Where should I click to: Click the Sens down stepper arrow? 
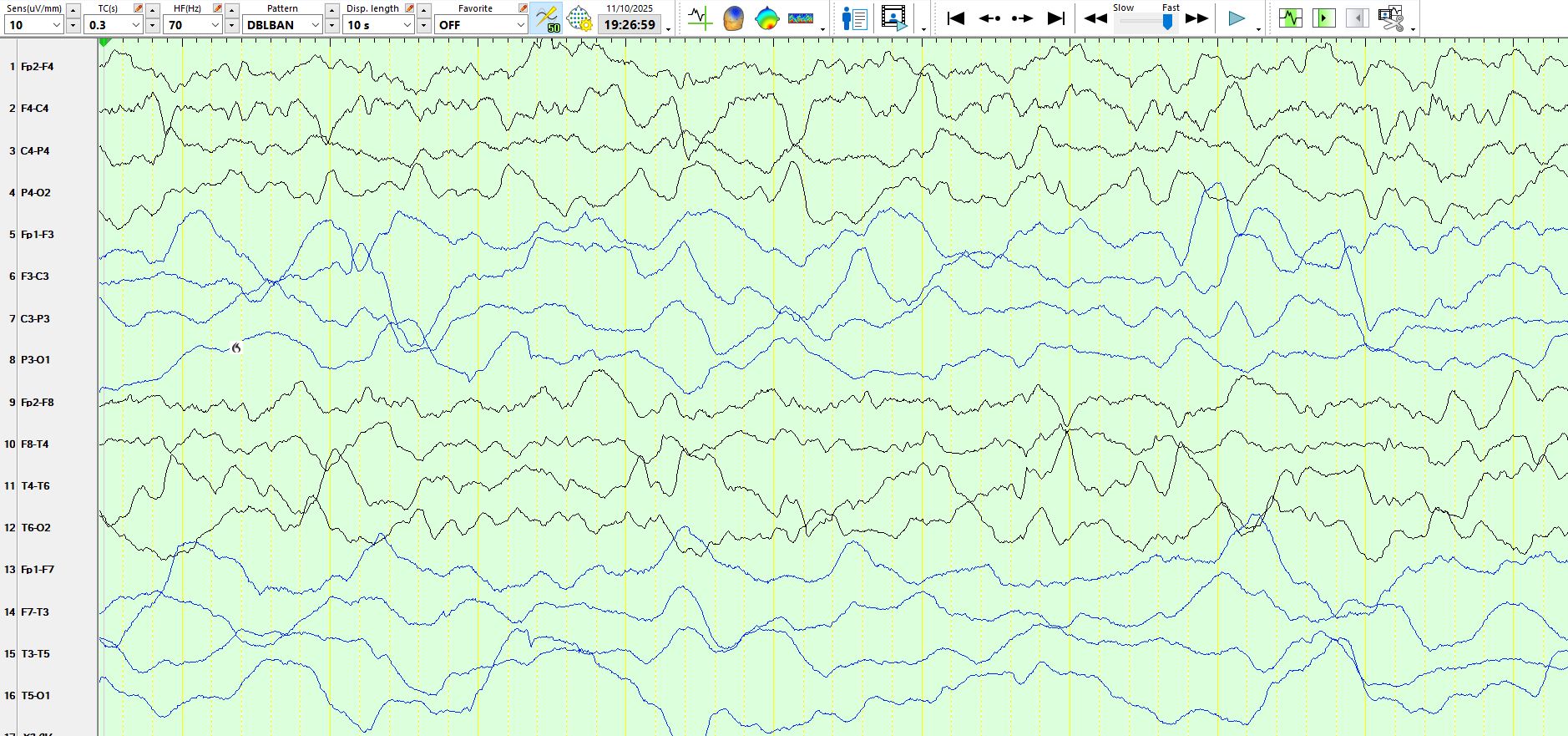(x=73, y=25)
